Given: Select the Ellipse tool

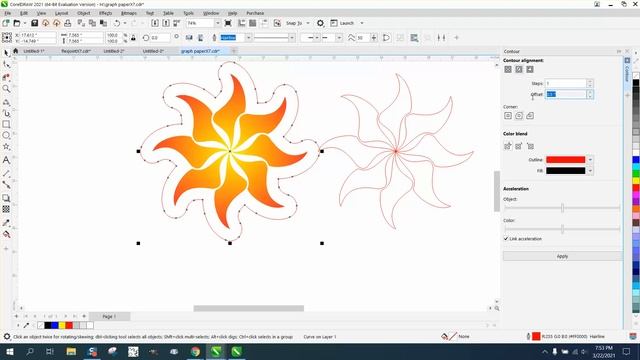Looking at the screenshot, I should [x=6, y=136].
